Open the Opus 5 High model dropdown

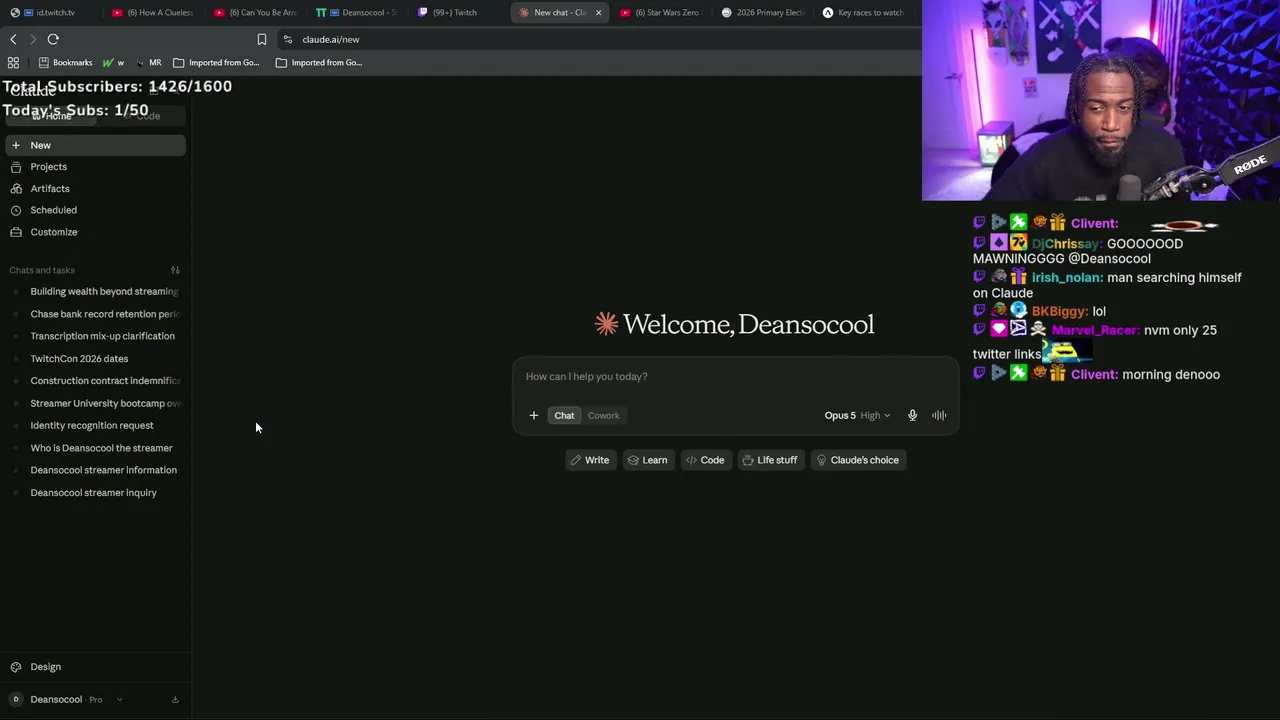tap(857, 416)
